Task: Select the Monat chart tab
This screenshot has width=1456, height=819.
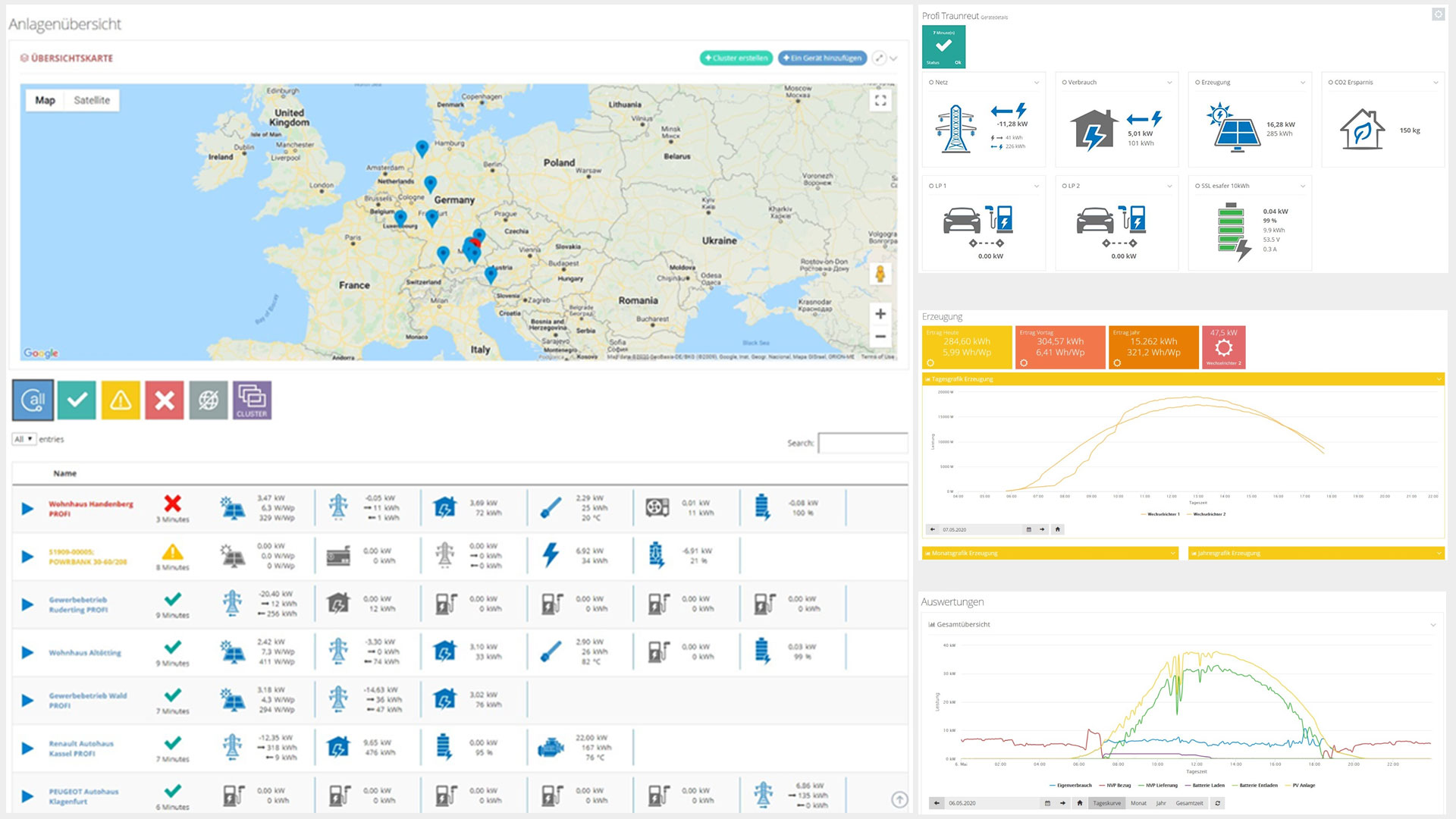Action: coord(1138,803)
